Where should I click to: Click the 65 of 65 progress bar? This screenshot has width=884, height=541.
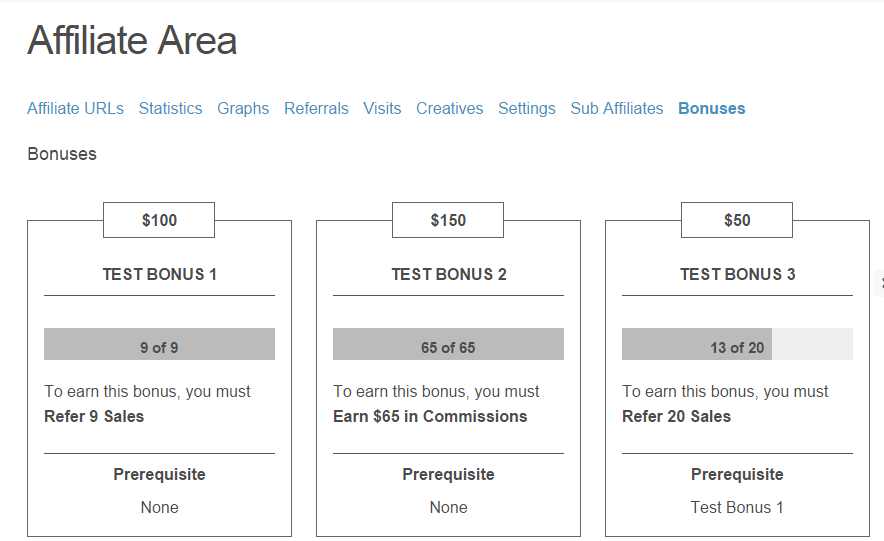(x=448, y=345)
